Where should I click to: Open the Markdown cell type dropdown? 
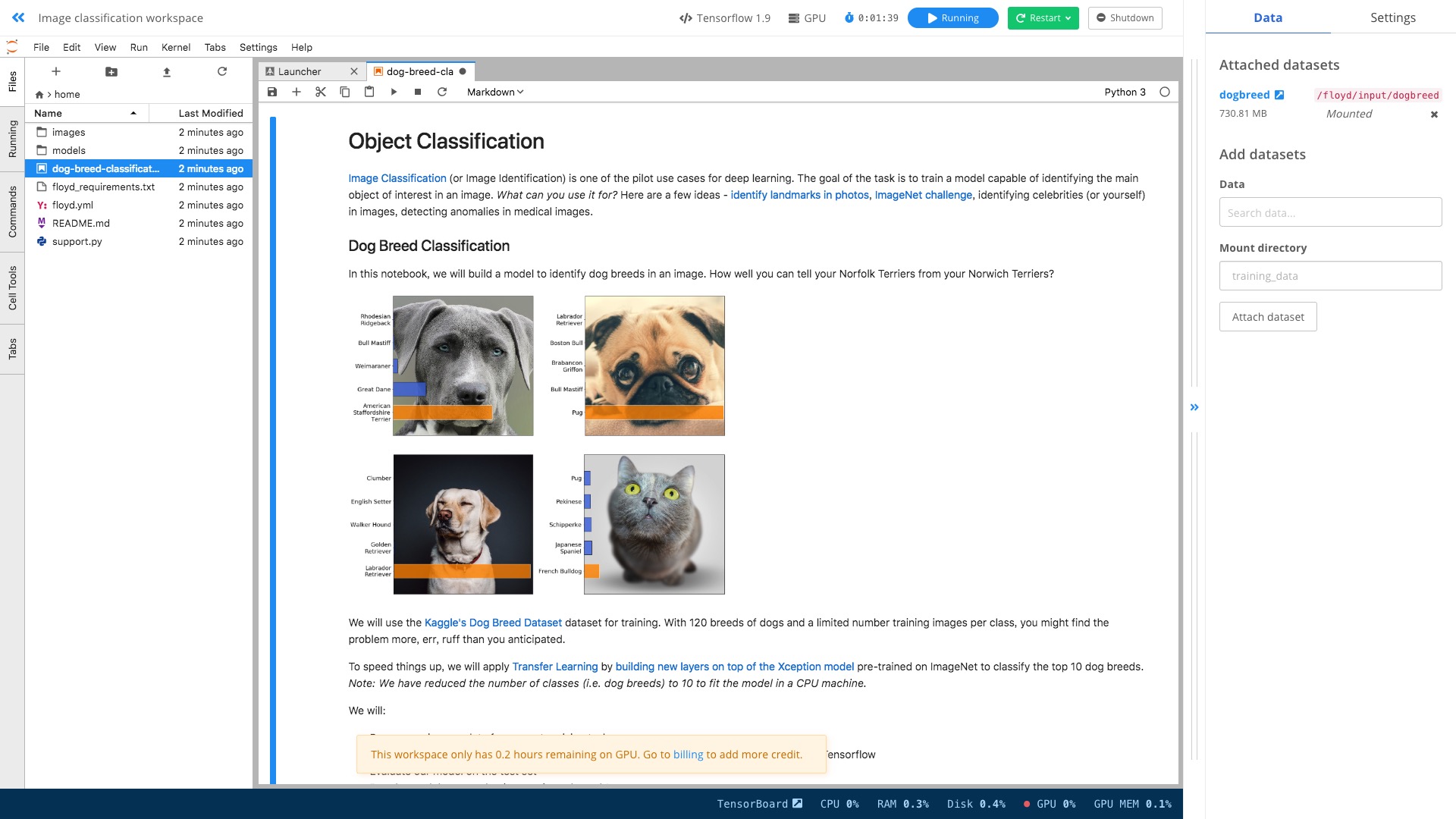coord(495,92)
